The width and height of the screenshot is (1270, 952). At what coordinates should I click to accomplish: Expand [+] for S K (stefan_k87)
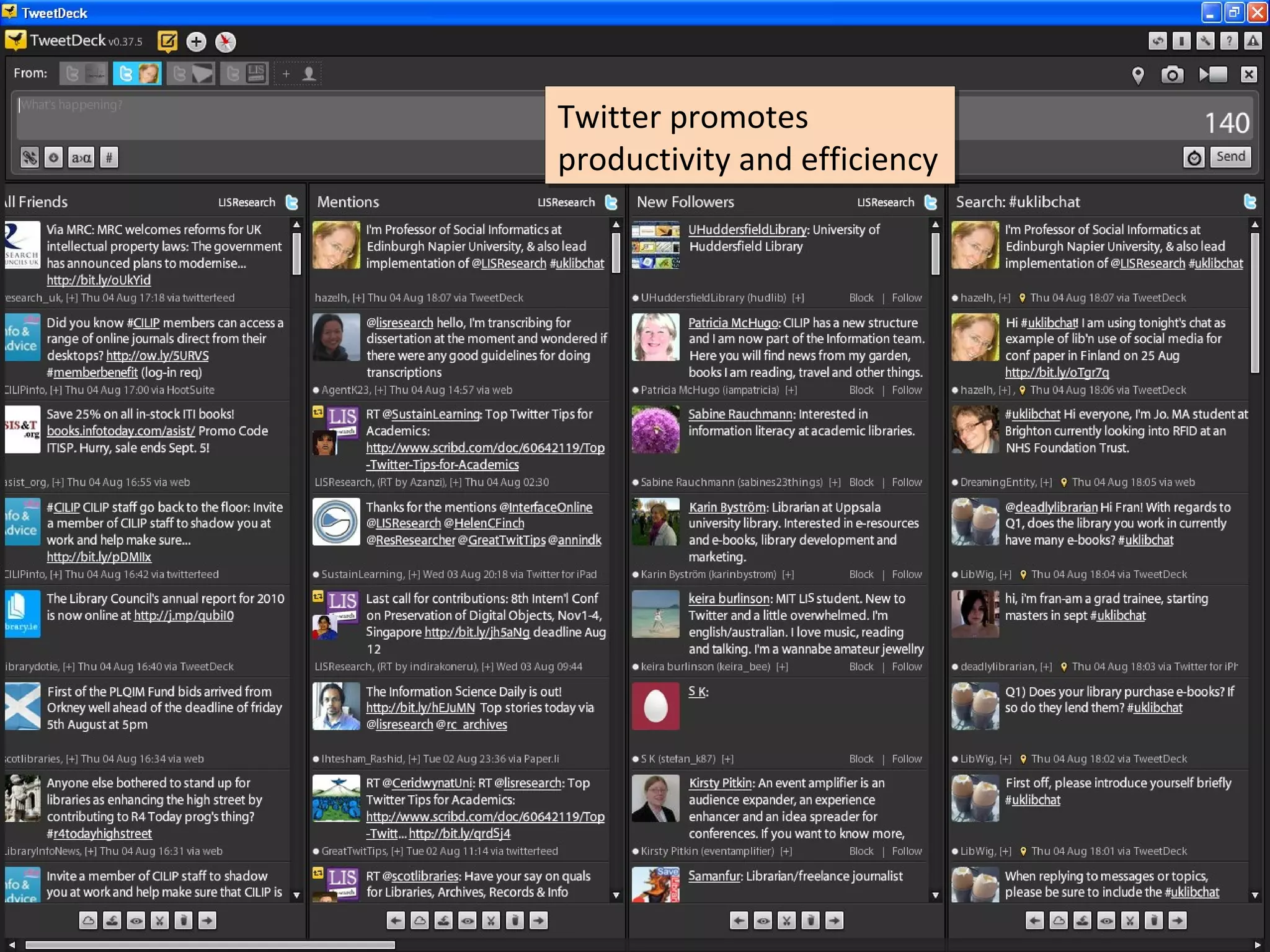click(727, 759)
